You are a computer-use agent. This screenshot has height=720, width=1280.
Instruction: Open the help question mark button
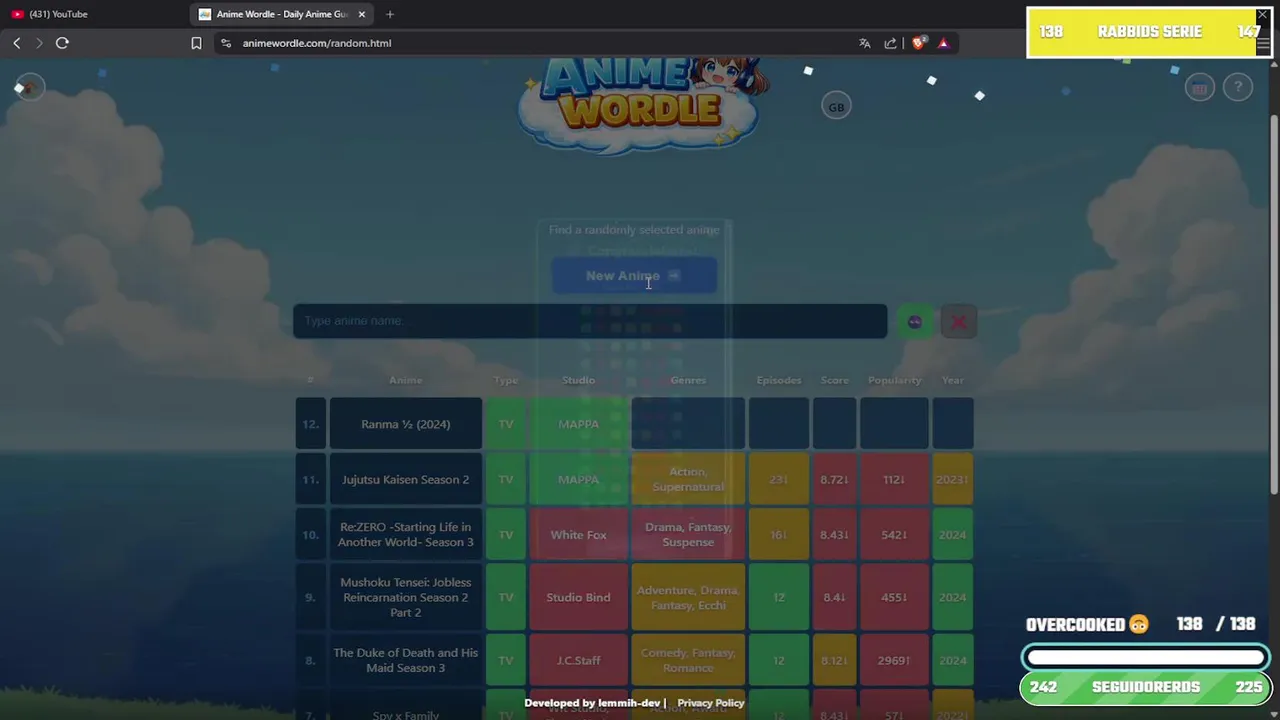(1238, 88)
